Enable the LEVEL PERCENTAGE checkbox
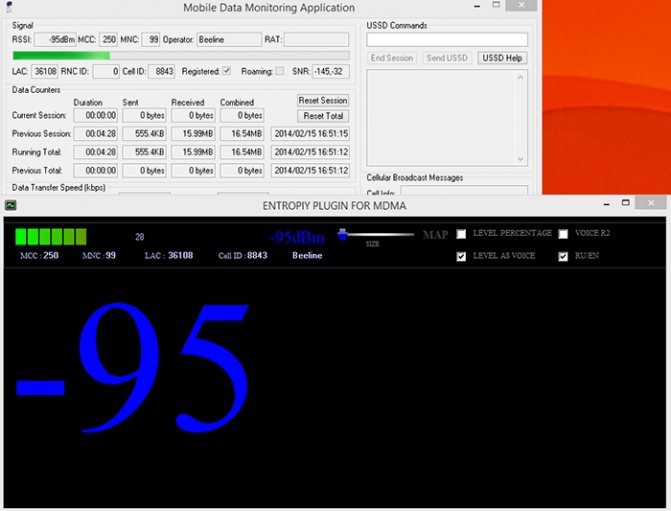671x511 pixels. (461, 234)
